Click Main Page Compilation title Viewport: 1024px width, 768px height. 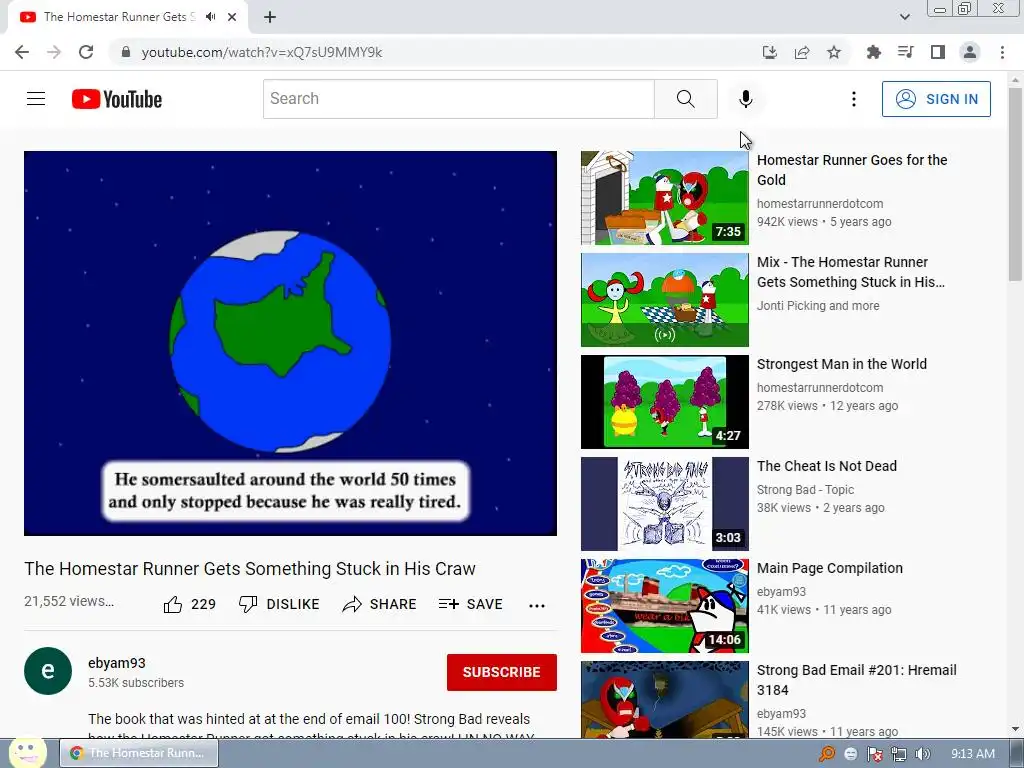click(829, 568)
